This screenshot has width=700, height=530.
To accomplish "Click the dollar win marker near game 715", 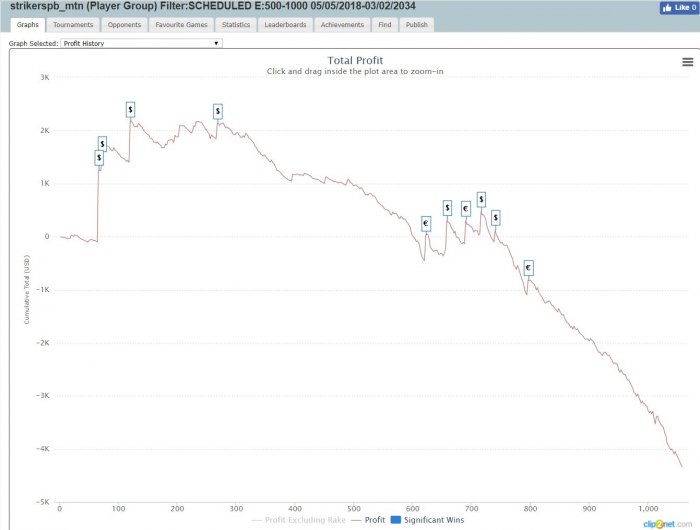I will point(481,200).
